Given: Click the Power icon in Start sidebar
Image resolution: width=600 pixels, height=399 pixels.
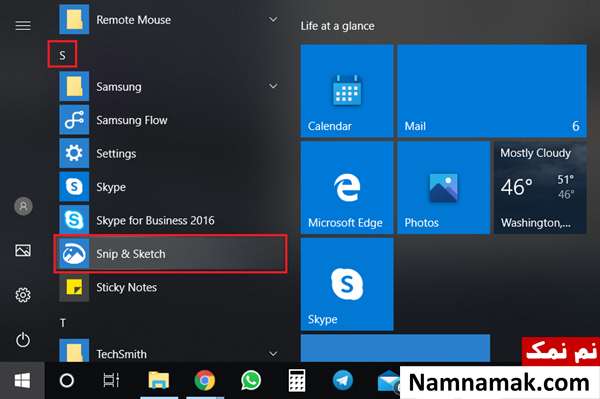Looking at the screenshot, I should point(23,340).
